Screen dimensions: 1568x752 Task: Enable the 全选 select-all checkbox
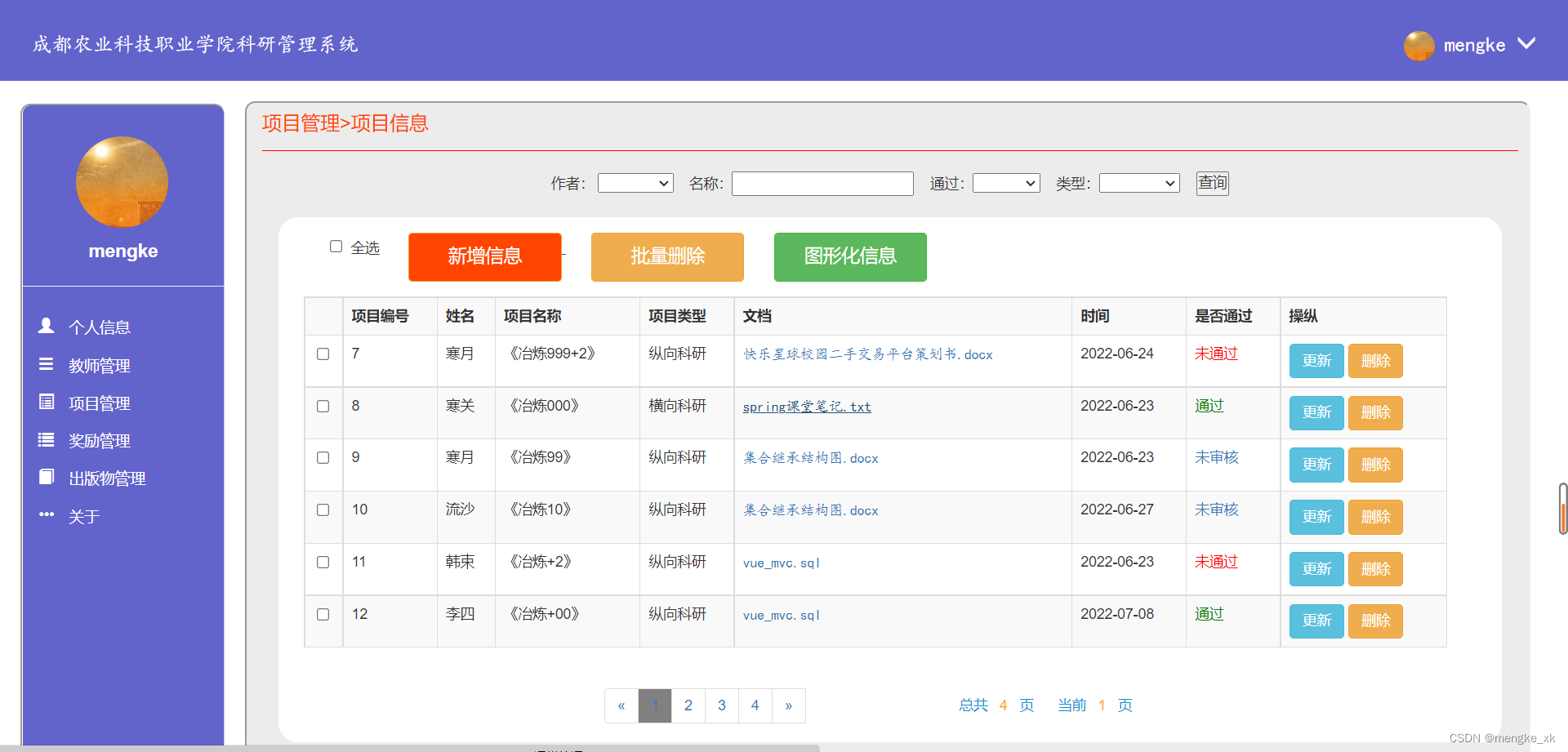click(x=336, y=246)
